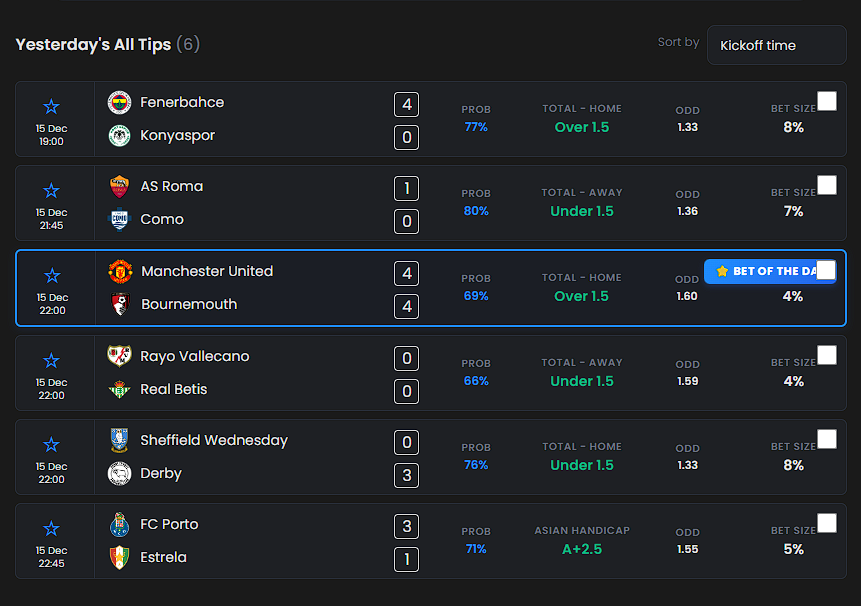Enable the checkbox on the Manchester United row
The width and height of the screenshot is (861, 606).
pos(827,269)
